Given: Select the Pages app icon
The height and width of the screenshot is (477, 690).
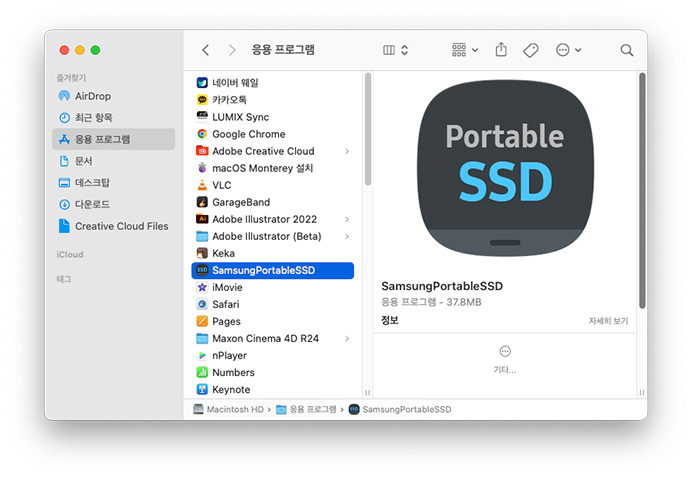Looking at the screenshot, I should [202, 321].
